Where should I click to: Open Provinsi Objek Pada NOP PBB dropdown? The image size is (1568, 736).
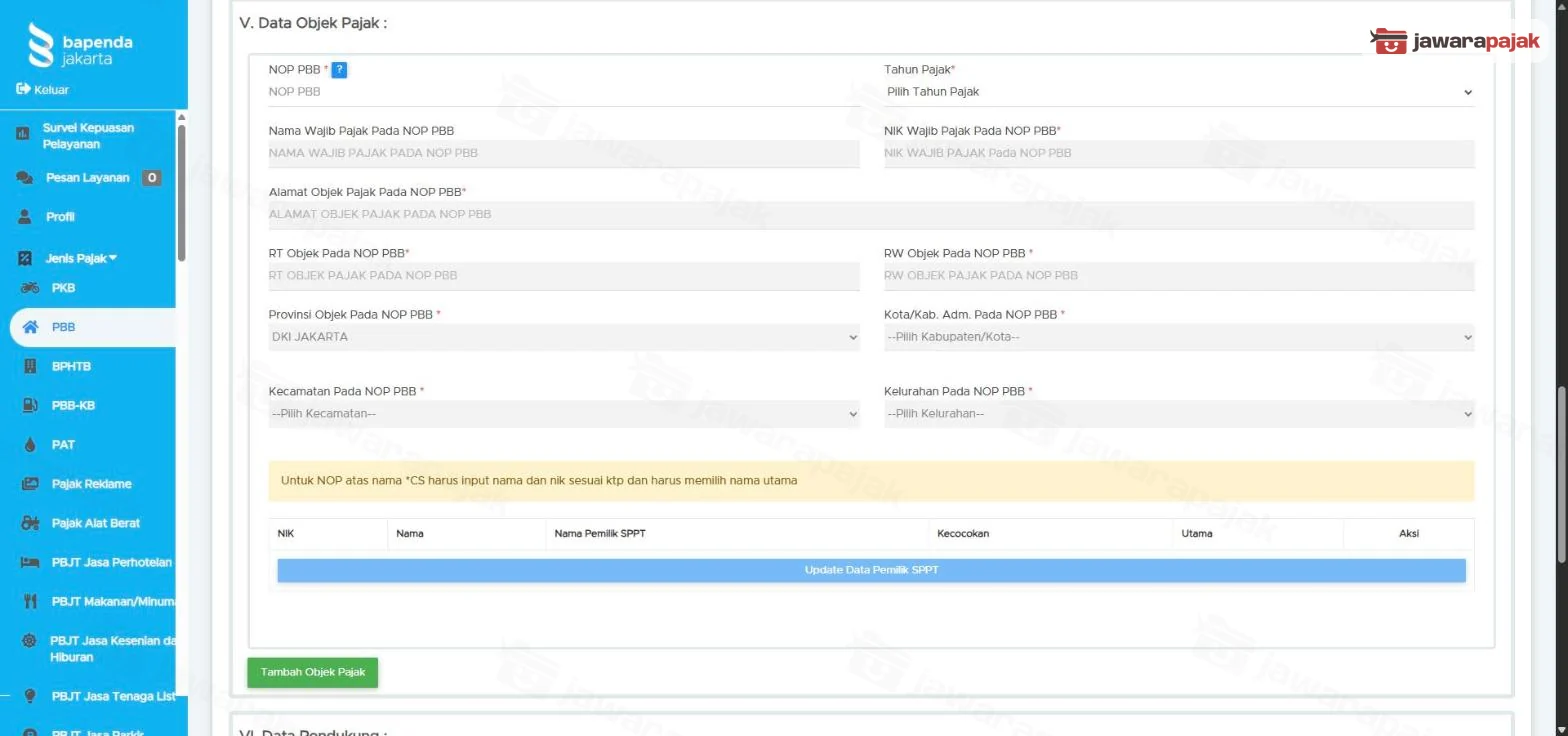[564, 337]
